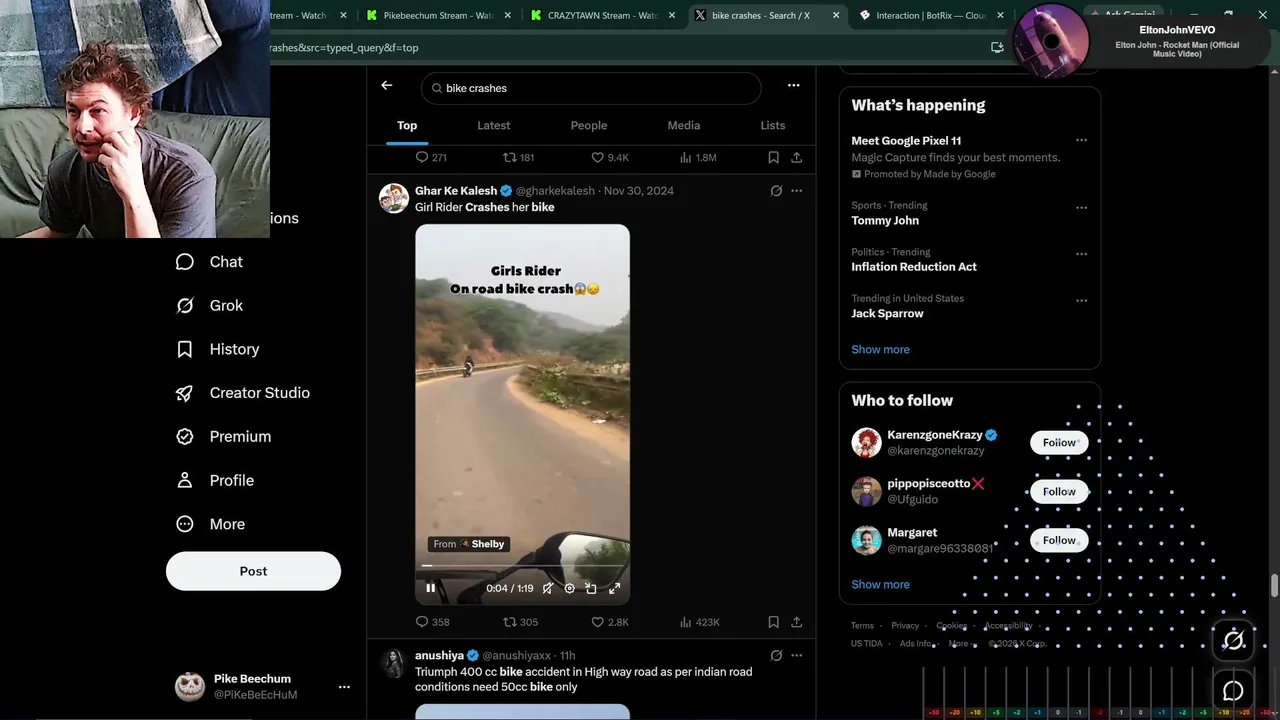The width and height of the screenshot is (1280, 720).
Task: Switch to the Top search tab
Action: click(x=407, y=125)
